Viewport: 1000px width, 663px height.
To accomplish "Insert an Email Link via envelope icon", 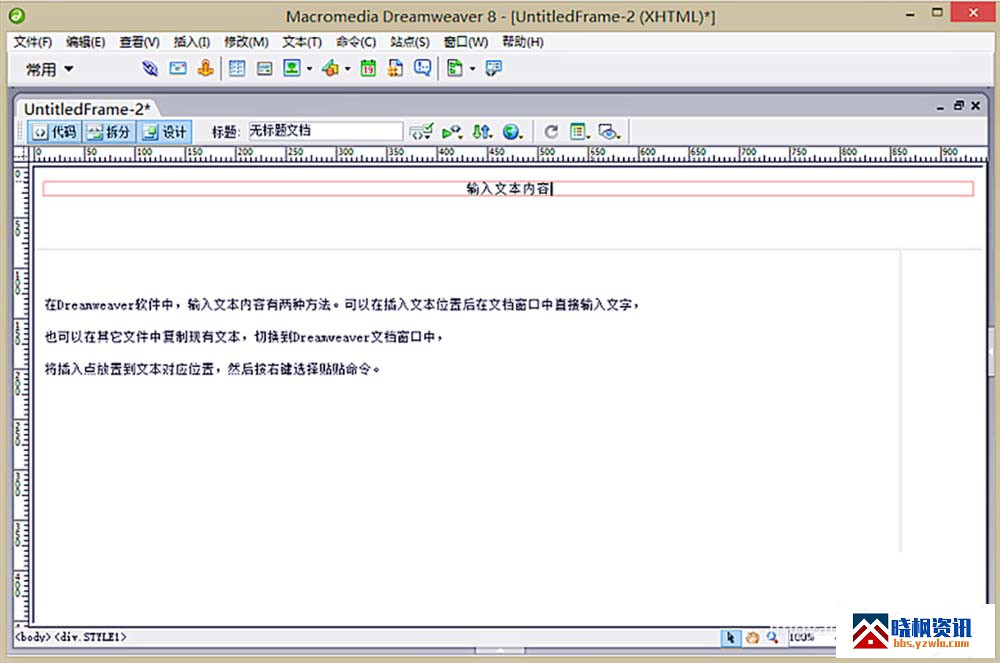I will (178, 68).
